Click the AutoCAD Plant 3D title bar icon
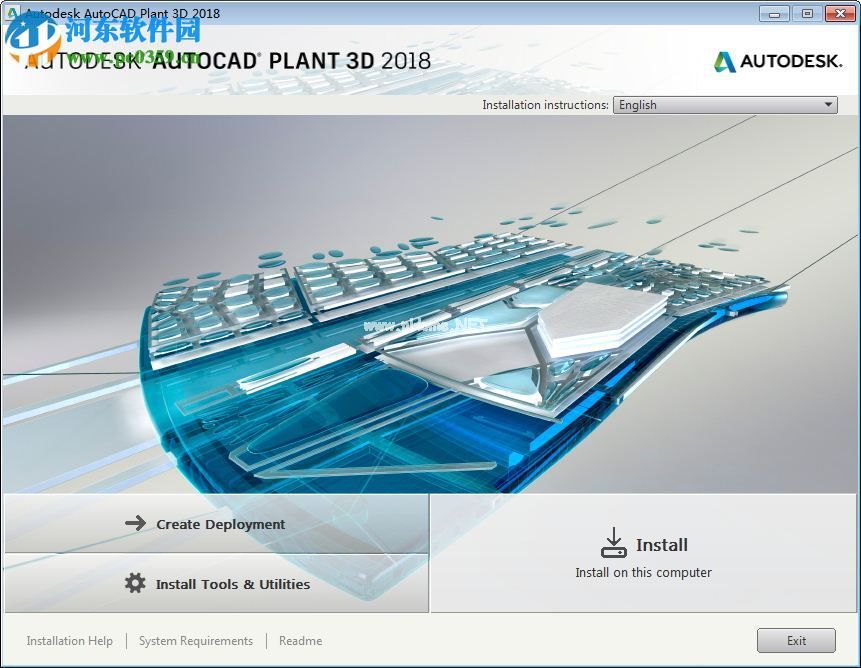861x668 pixels. (12, 14)
